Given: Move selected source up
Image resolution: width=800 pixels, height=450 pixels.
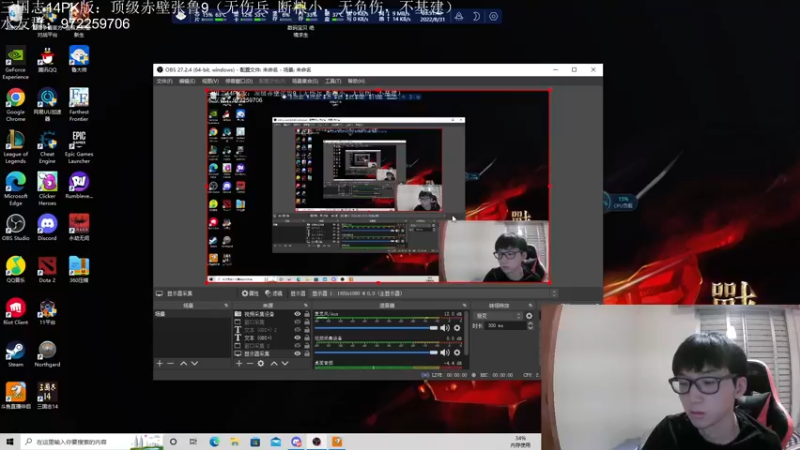Looking at the screenshot, I should 274,363.
